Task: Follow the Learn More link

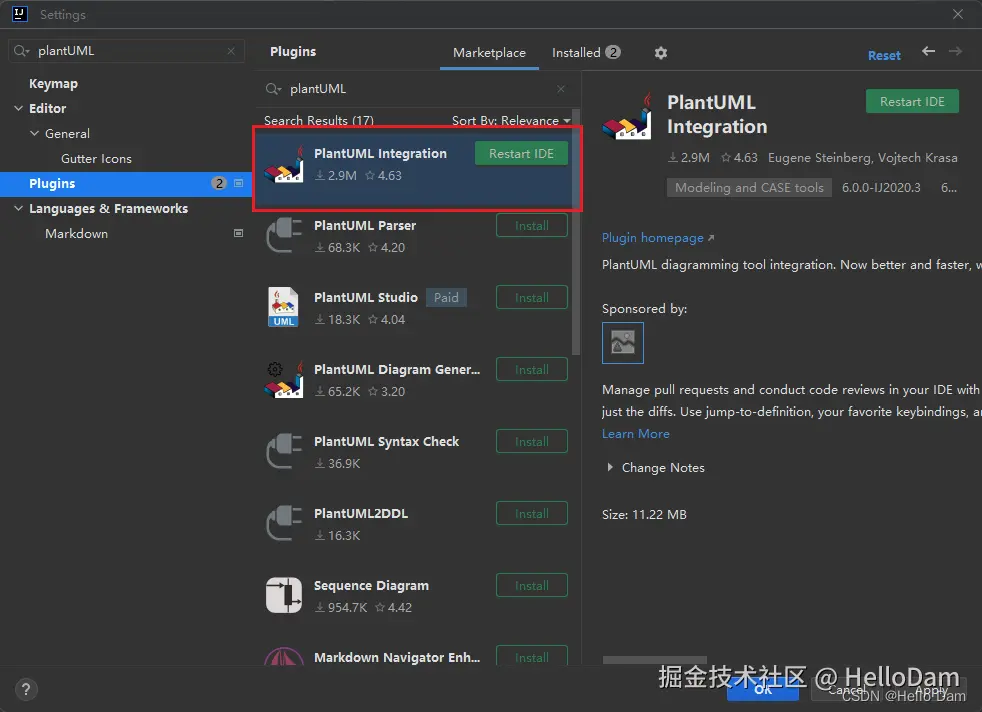Action: [636, 434]
